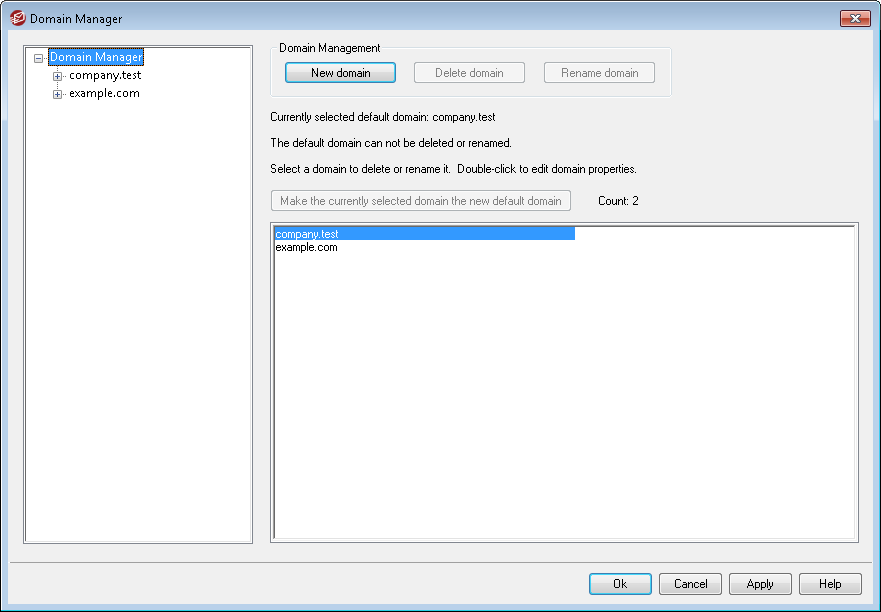
Task: Select example.com in the domain list
Action: pos(306,247)
